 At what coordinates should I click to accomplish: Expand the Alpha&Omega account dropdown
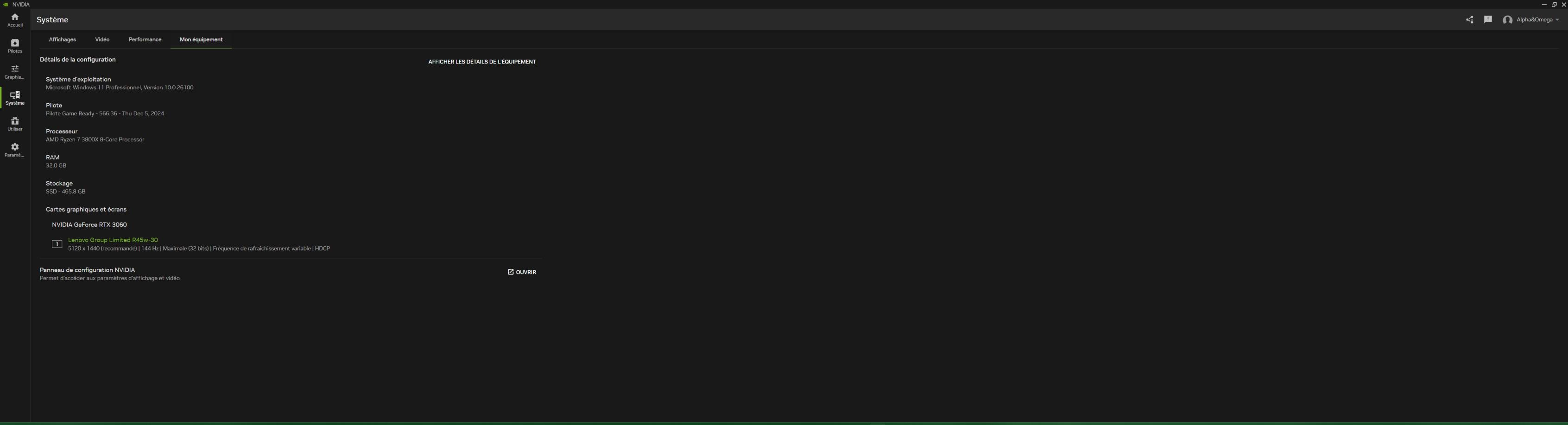[x=1536, y=19]
